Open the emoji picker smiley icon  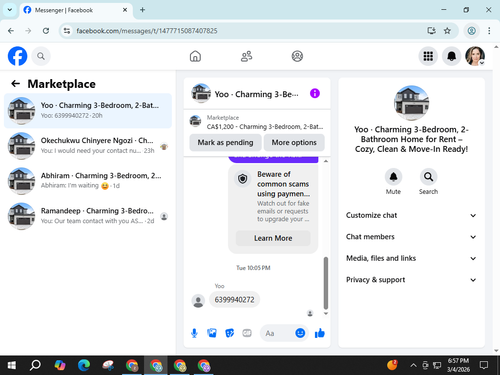point(300,333)
